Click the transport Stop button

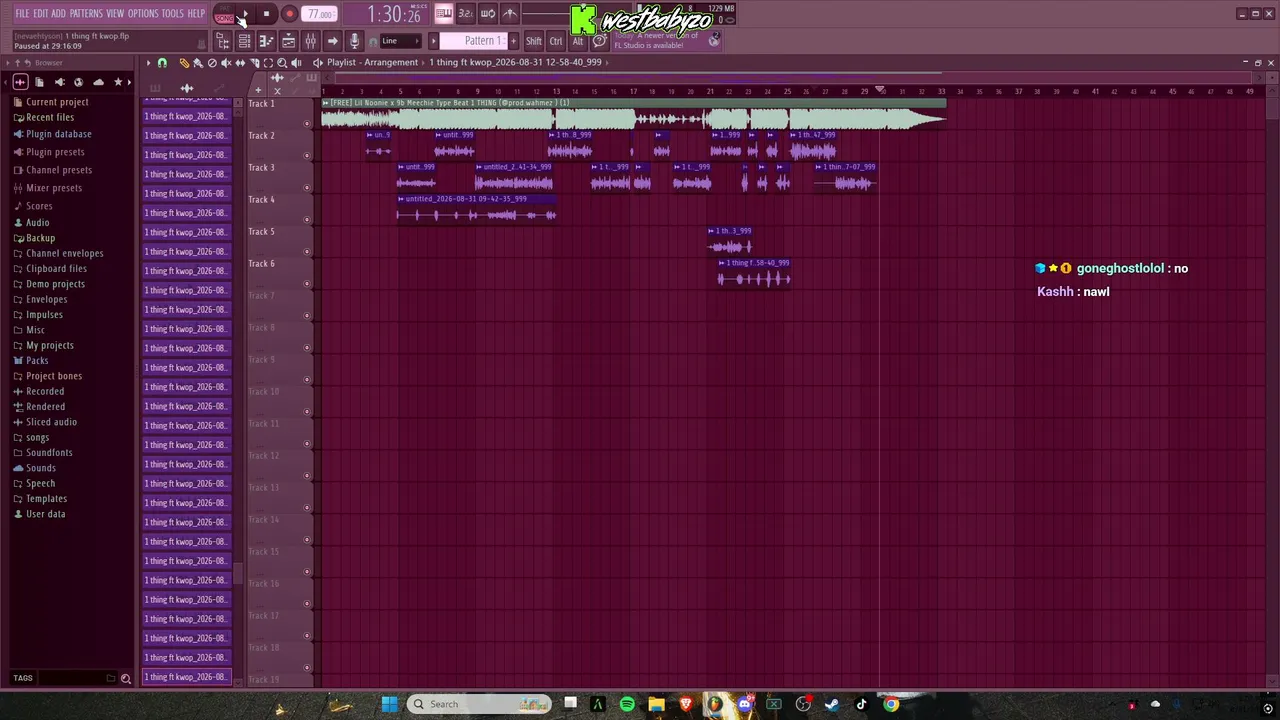click(x=266, y=14)
